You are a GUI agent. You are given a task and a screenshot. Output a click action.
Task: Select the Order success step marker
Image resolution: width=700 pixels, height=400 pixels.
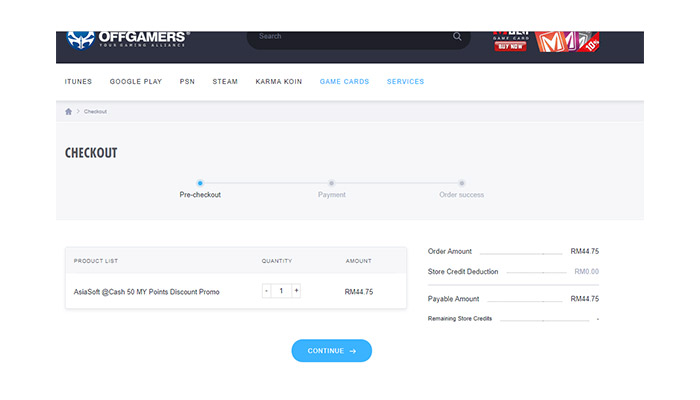462,183
